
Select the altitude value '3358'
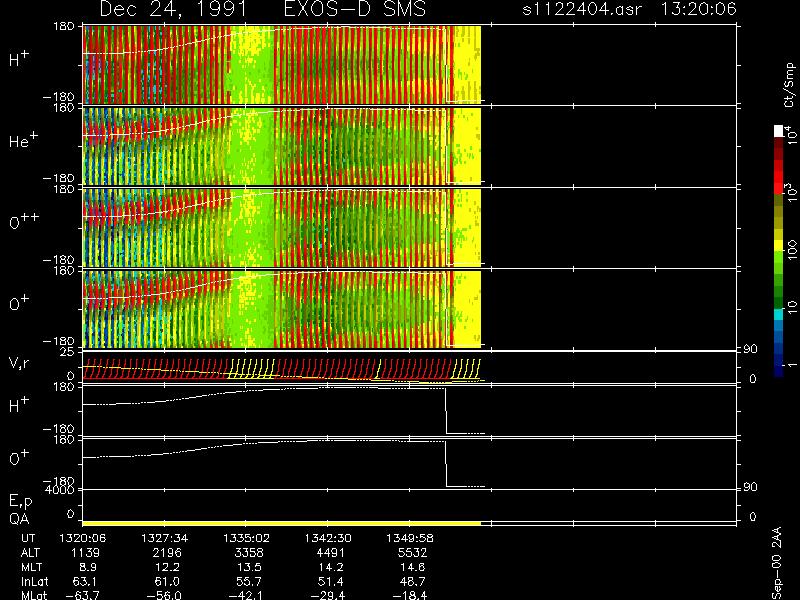(248, 553)
